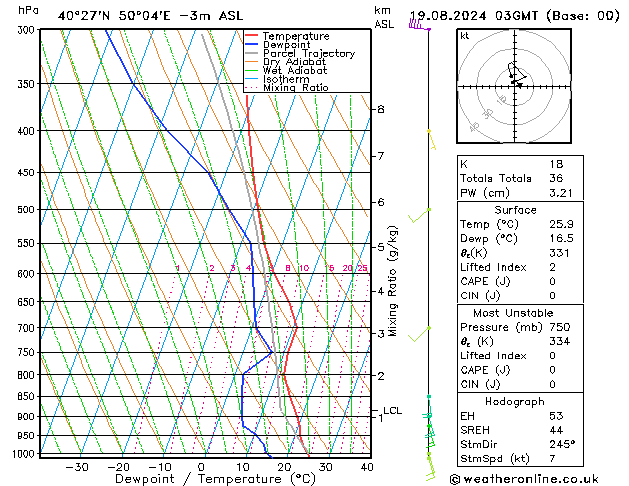Click the date label '19.08.2024 03GMT (Base: 00)'
The height and width of the screenshot is (486, 629).
pyautogui.click(x=514, y=16)
